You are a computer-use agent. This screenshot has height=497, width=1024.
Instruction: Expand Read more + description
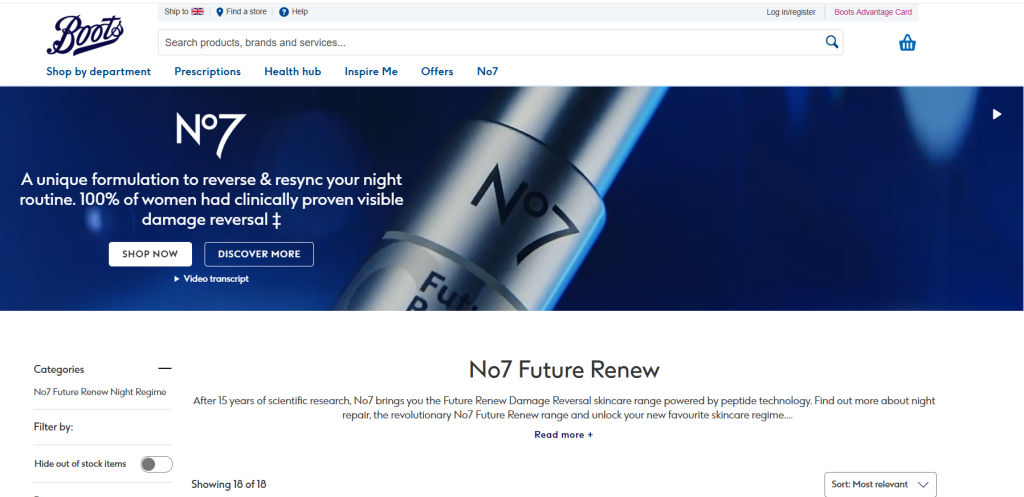click(564, 434)
